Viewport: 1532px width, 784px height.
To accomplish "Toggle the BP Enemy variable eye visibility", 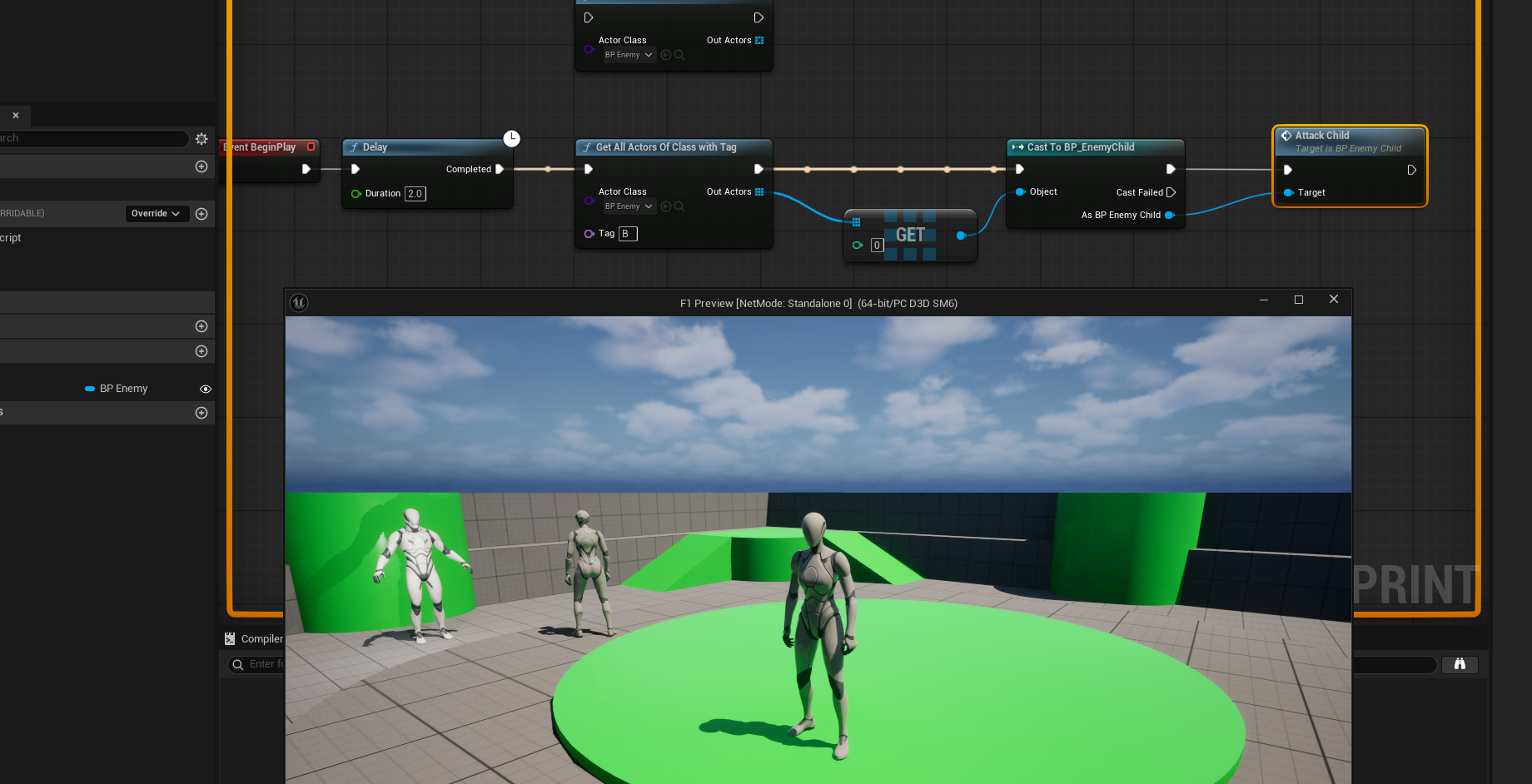I will [x=206, y=389].
